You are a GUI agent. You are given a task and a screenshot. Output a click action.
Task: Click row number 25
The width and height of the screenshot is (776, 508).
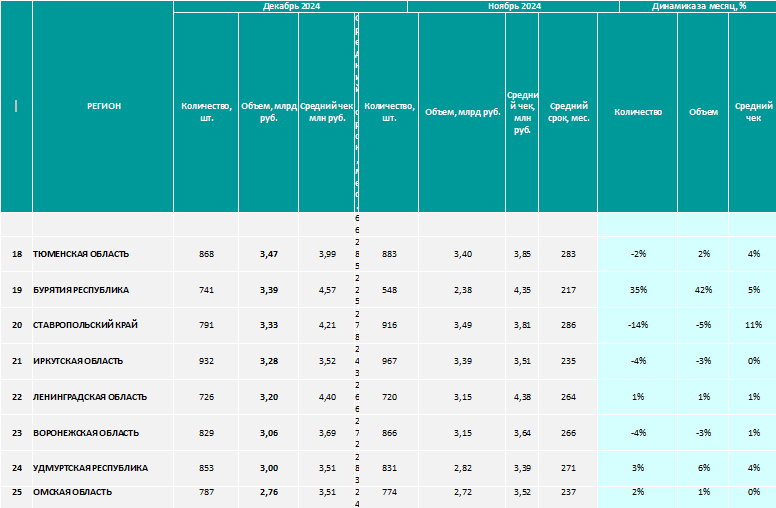point(17,492)
